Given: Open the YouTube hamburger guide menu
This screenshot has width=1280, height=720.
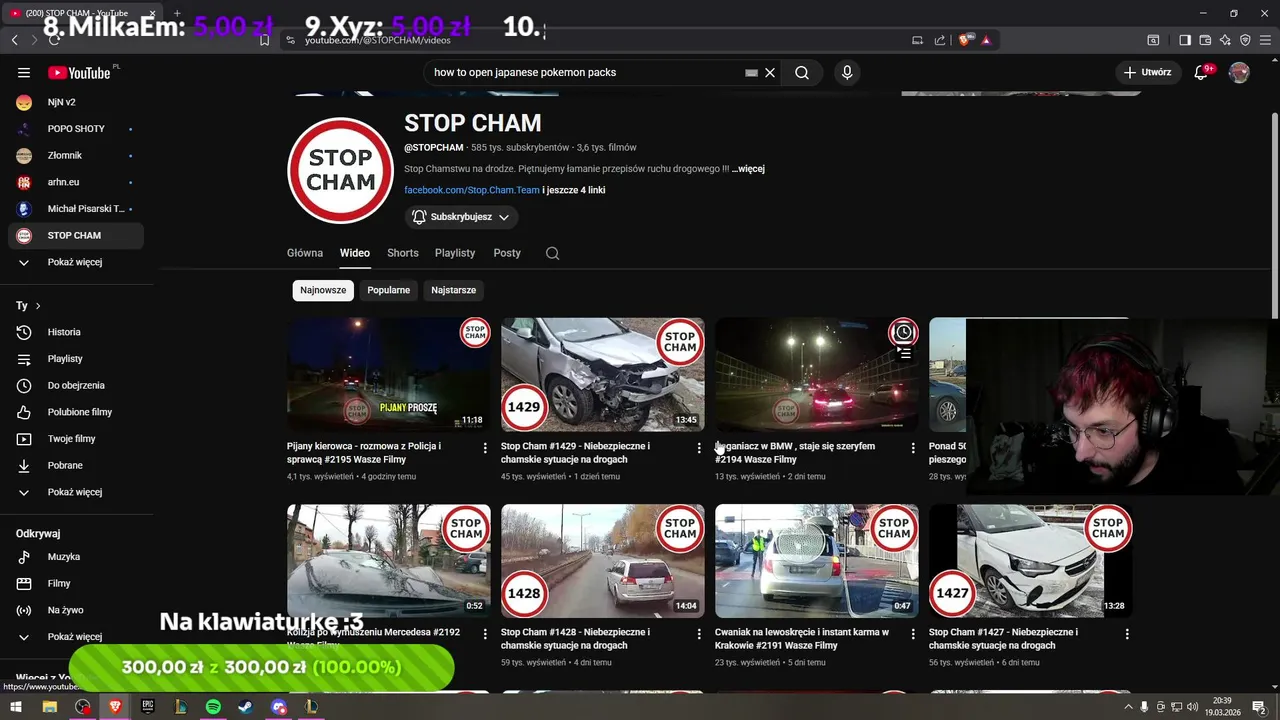Looking at the screenshot, I should pos(24,72).
